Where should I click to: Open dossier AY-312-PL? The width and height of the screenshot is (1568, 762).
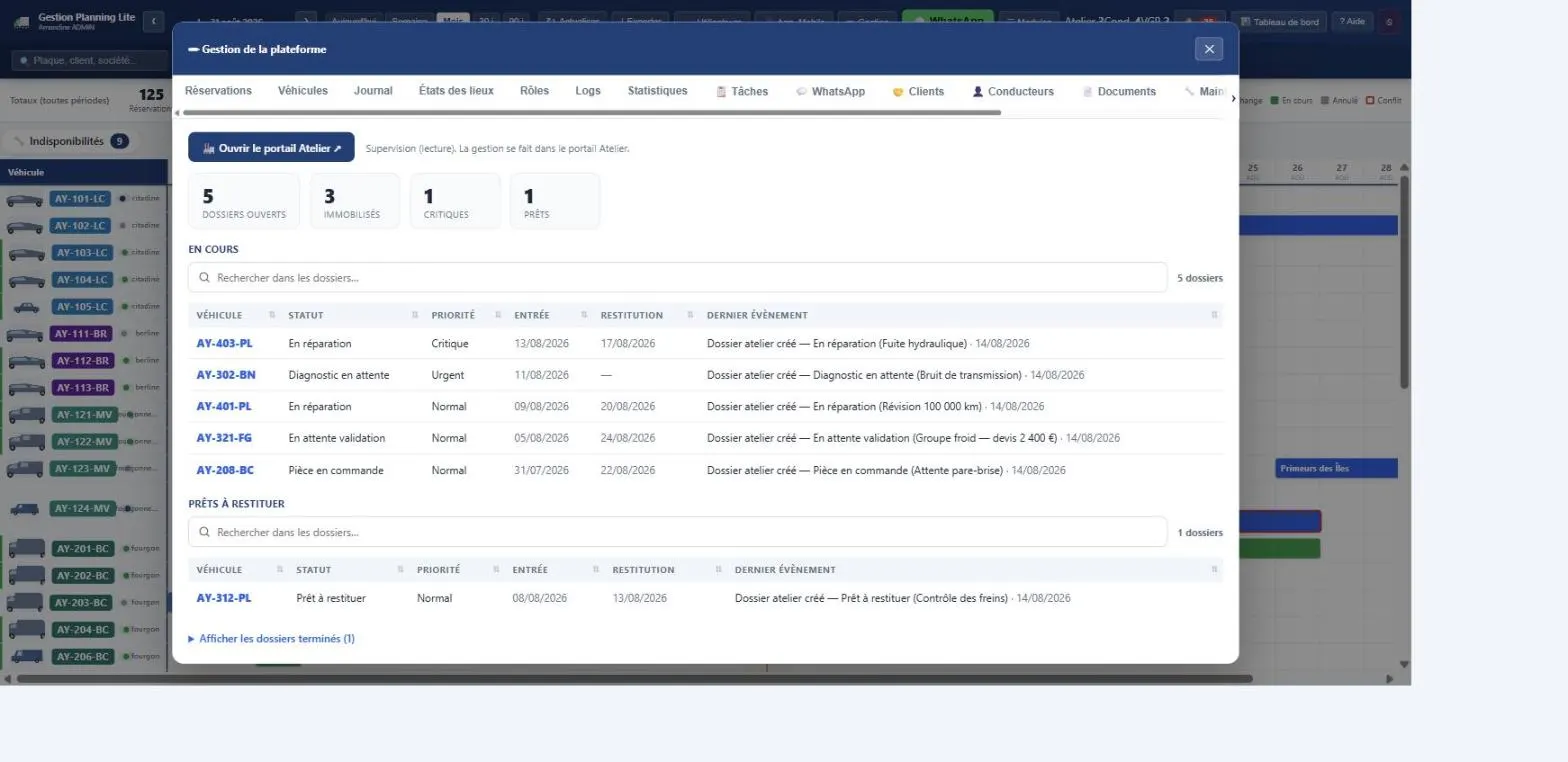pyautogui.click(x=224, y=598)
